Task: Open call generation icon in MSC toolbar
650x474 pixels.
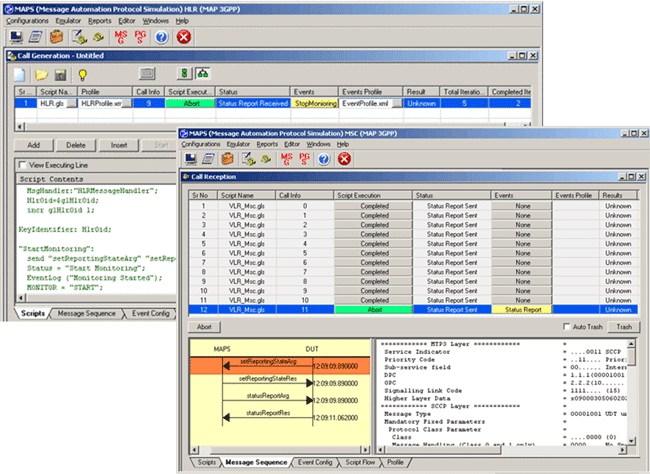Action: (248, 159)
